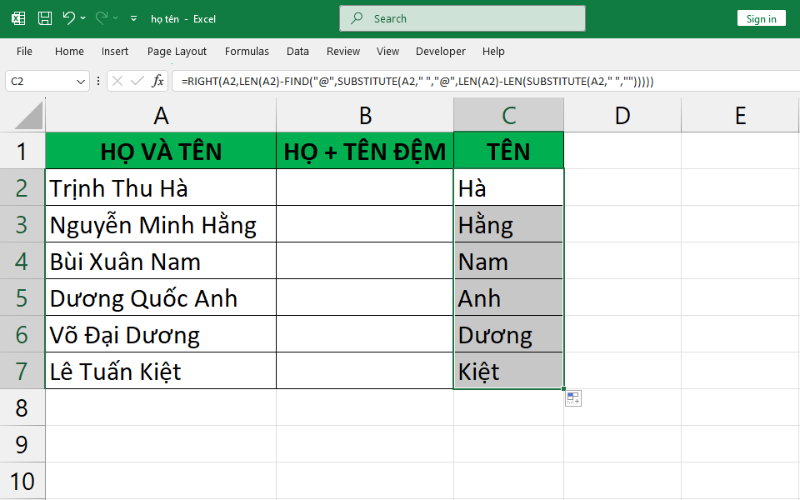The height and width of the screenshot is (500, 800).
Task: Open the Home ribbon tab
Action: (x=69, y=52)
